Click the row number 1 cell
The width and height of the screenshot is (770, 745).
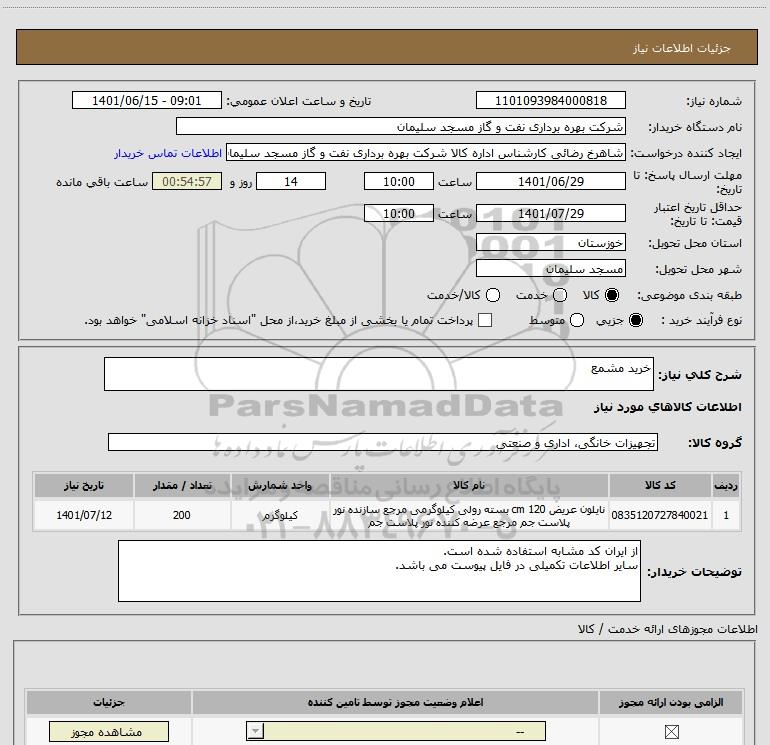726,515
